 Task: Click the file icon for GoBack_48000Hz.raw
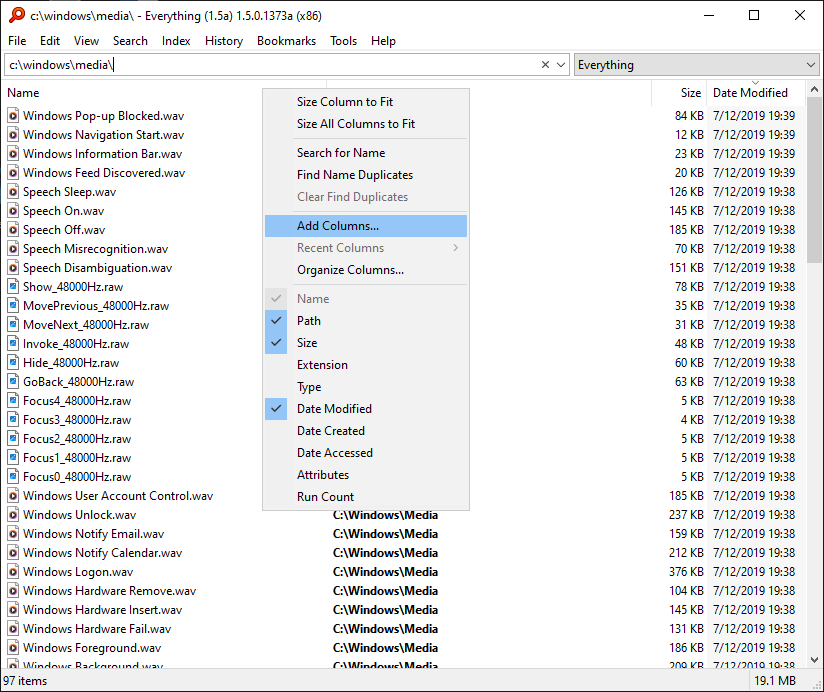13,381
